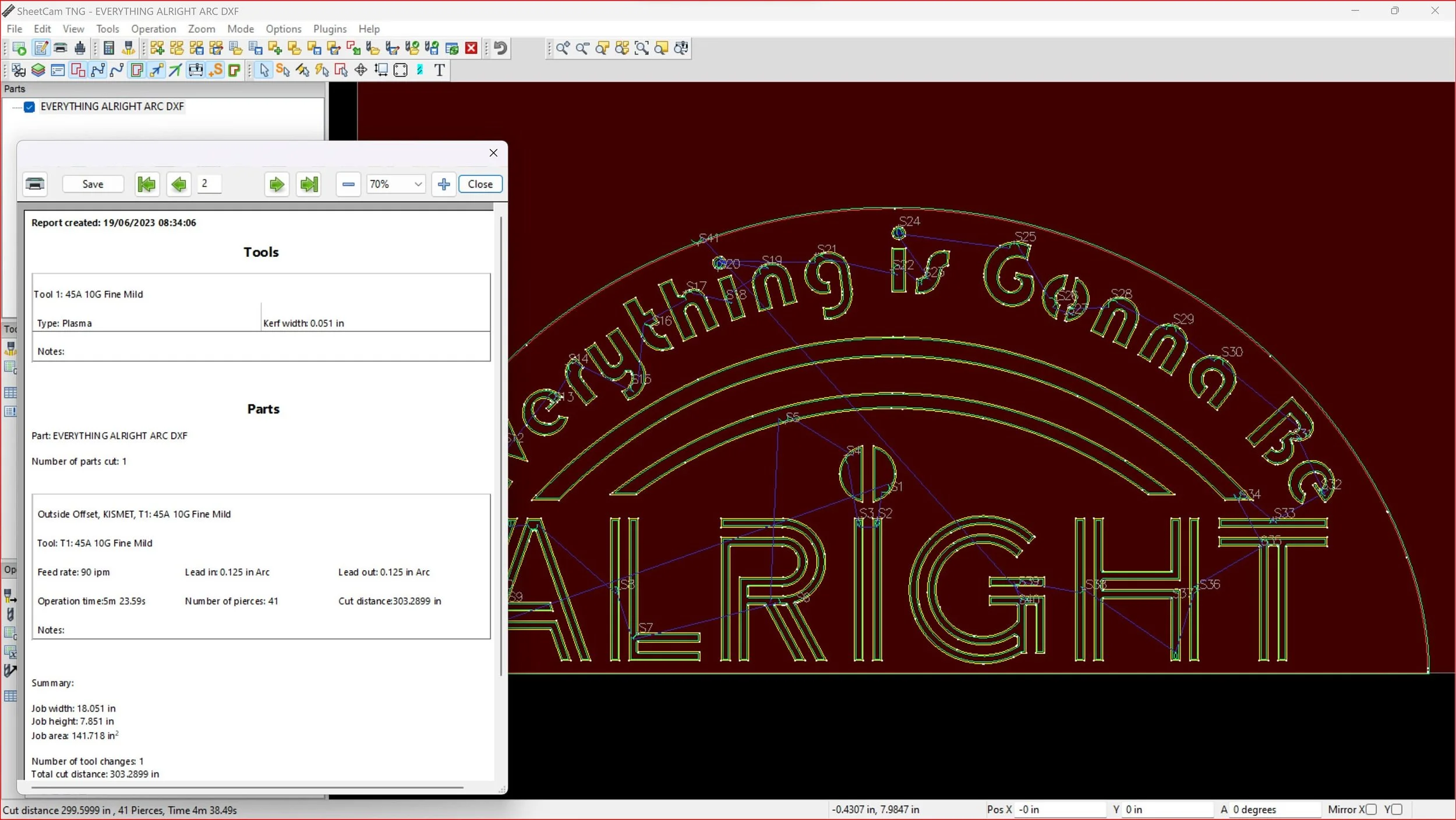Open the Tools menu
1456x820 pixels.
[x=107, y=29]
